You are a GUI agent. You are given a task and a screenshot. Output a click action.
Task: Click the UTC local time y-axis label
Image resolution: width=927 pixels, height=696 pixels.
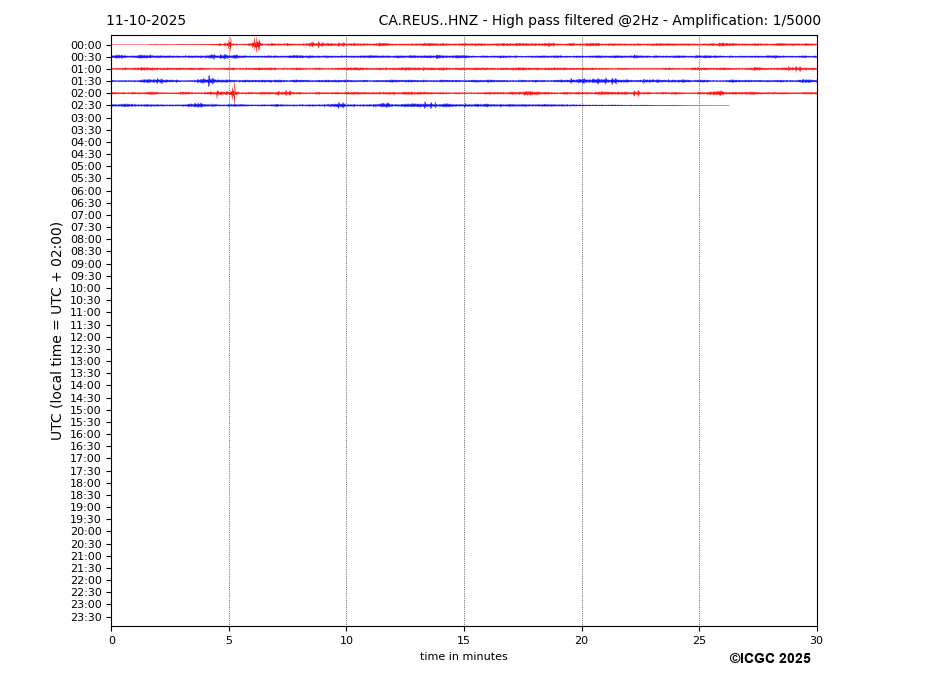click(57, 331)
